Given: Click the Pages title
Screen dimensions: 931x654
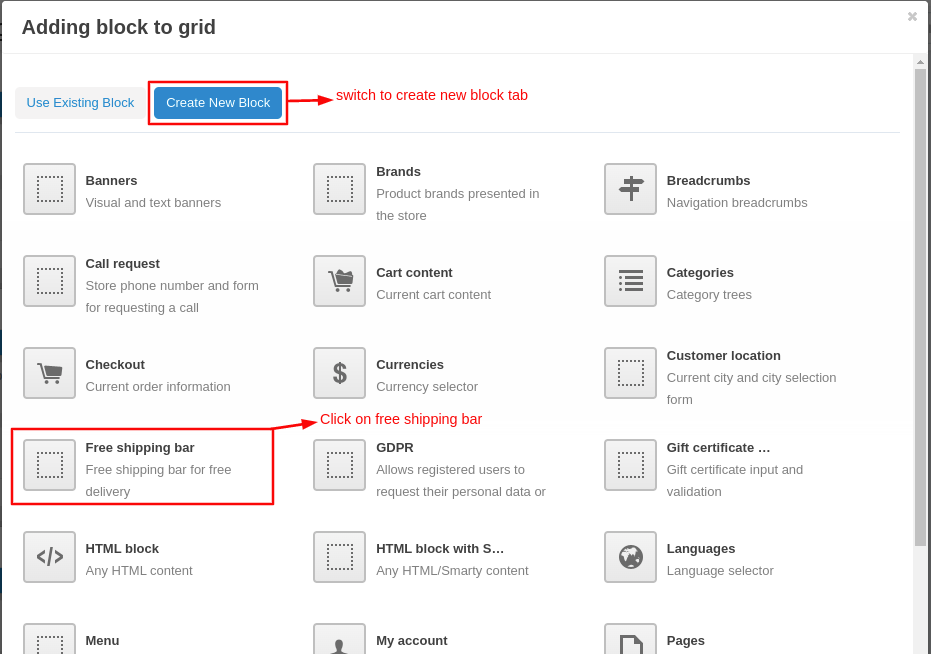Looking at the screenshot, I should [x=686, y=641].
